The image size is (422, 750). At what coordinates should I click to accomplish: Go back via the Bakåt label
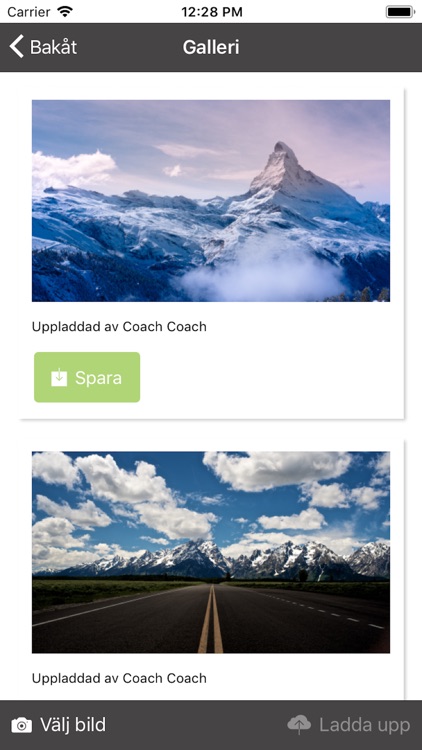click(x=53, y=47)
